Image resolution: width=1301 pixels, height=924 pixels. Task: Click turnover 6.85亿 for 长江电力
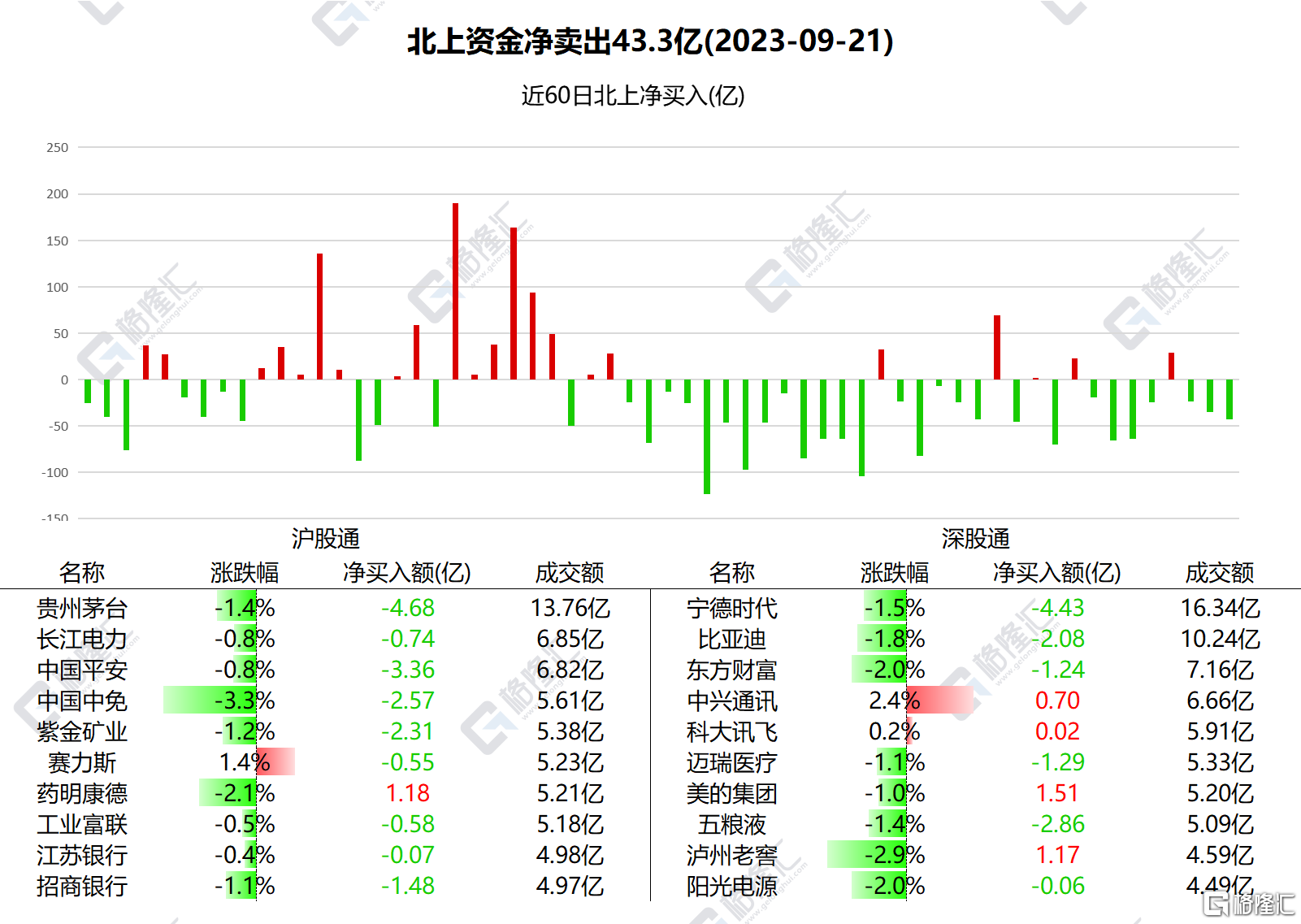pos(570,639)
